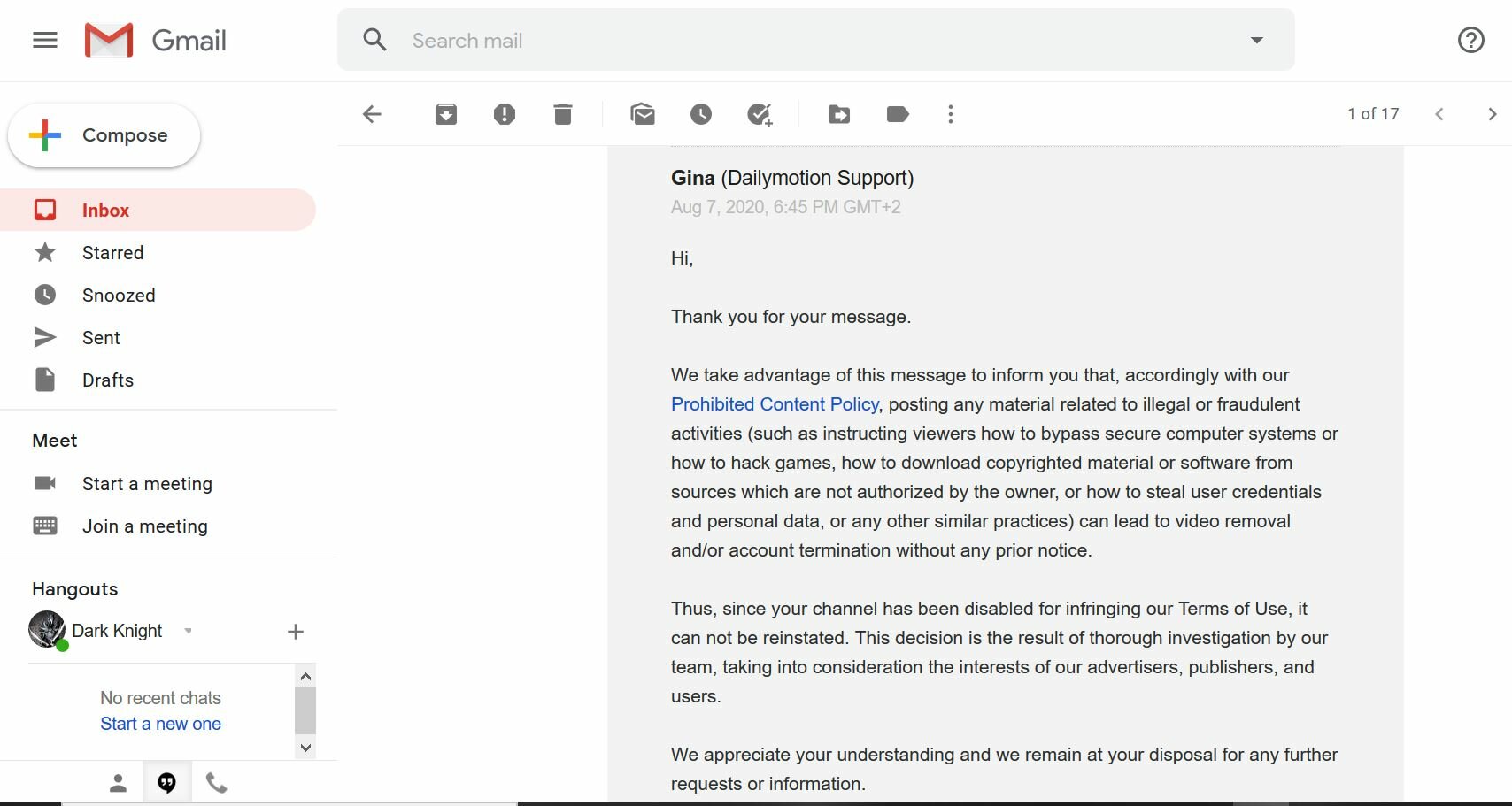
Task: Join a meeting in Meet
Action: point(145,526)
